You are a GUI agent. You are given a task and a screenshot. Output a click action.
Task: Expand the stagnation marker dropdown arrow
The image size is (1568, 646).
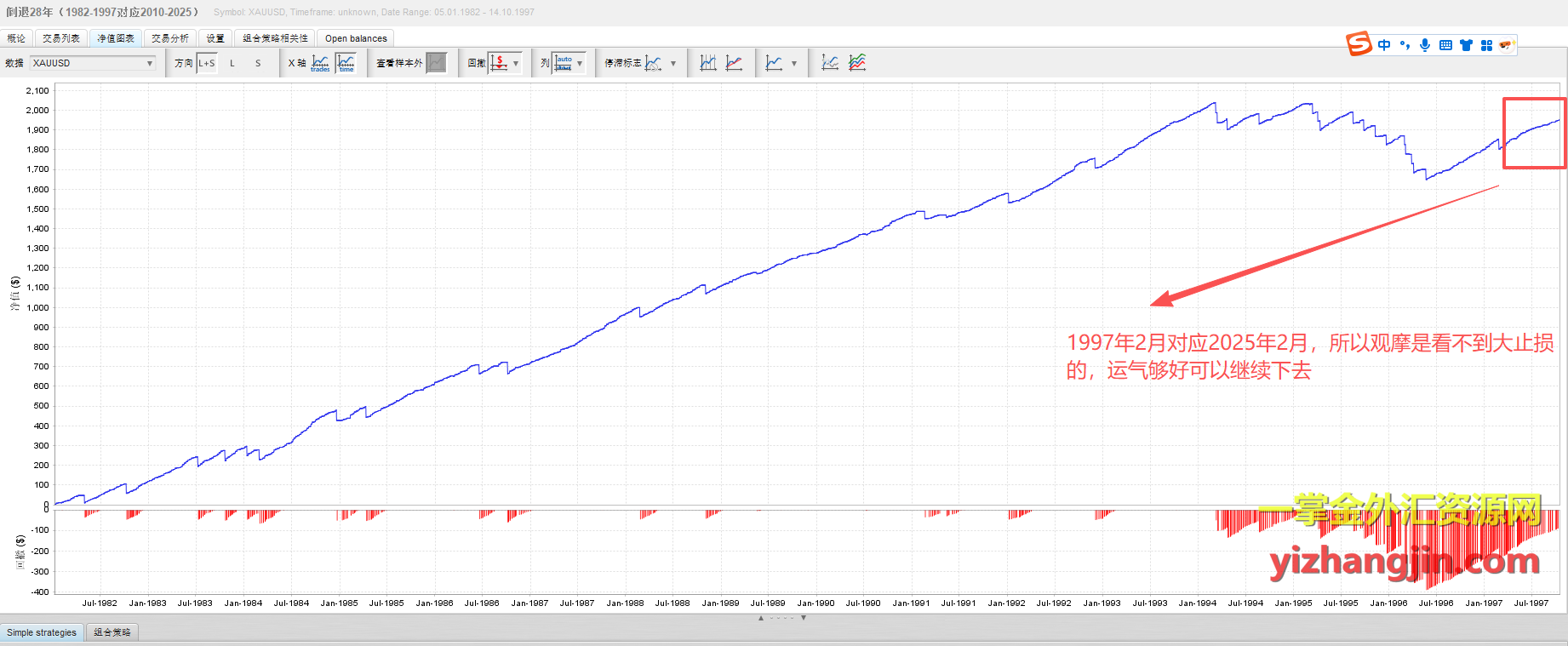[673, 63]
